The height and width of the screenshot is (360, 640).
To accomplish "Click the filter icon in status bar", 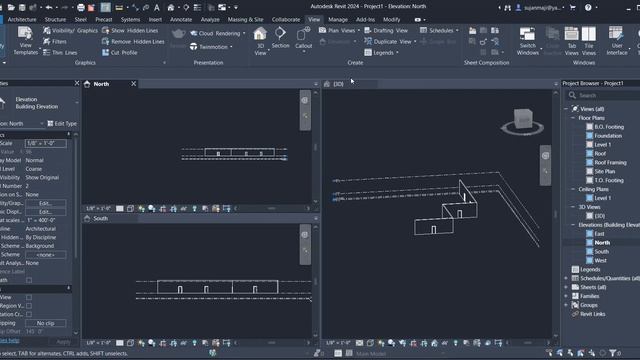I will [613, 353].
